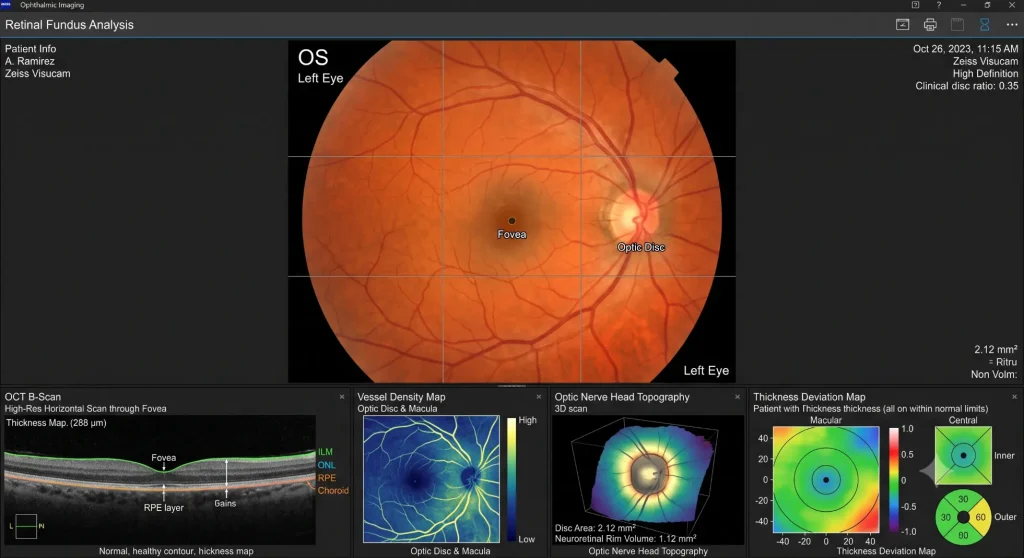
Task: Click the 'OS' eye label on fundus image
Action: [313, 57]
